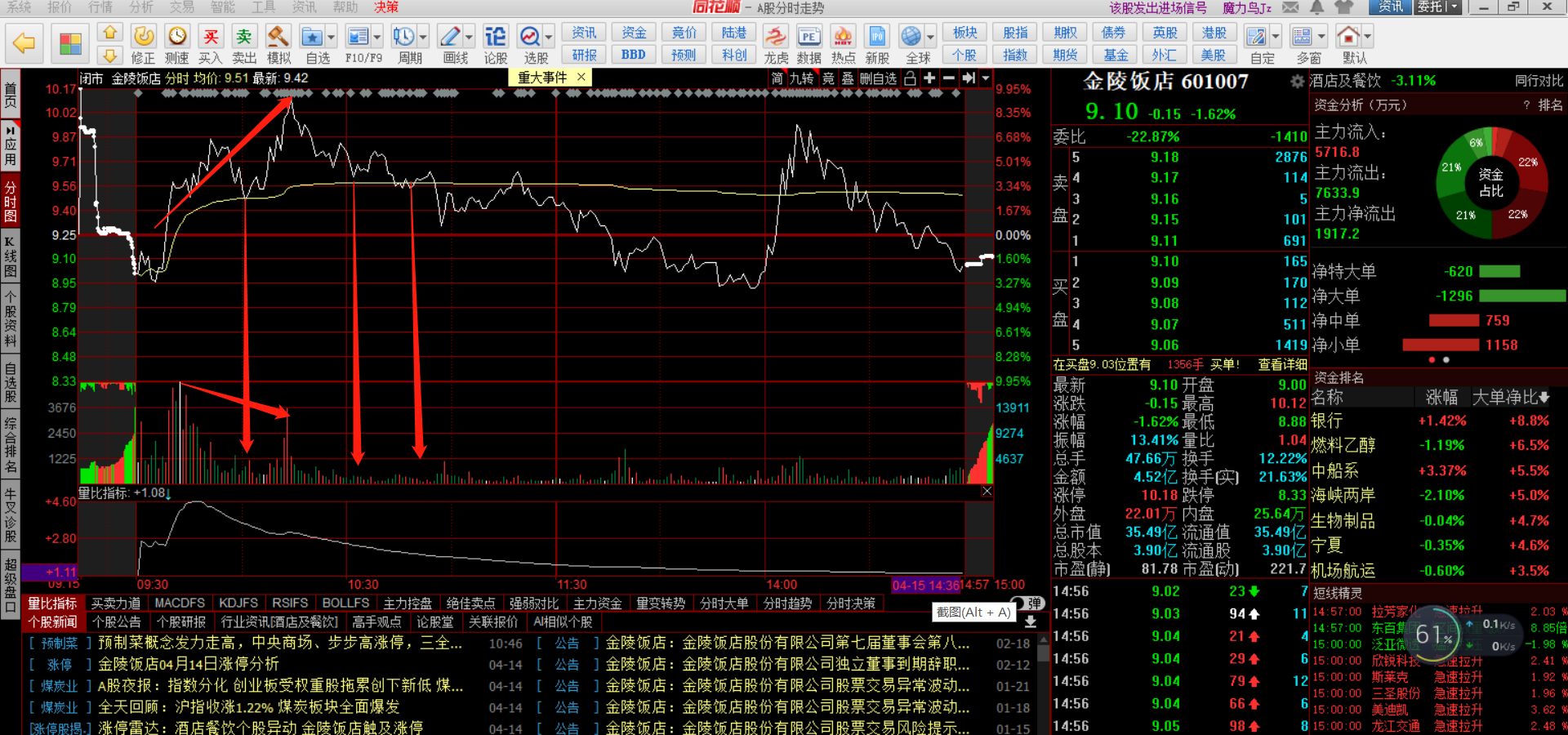Open the 自定 dropdown arrow
The width and height of the screenshot is (1568, 735).
1275,37
